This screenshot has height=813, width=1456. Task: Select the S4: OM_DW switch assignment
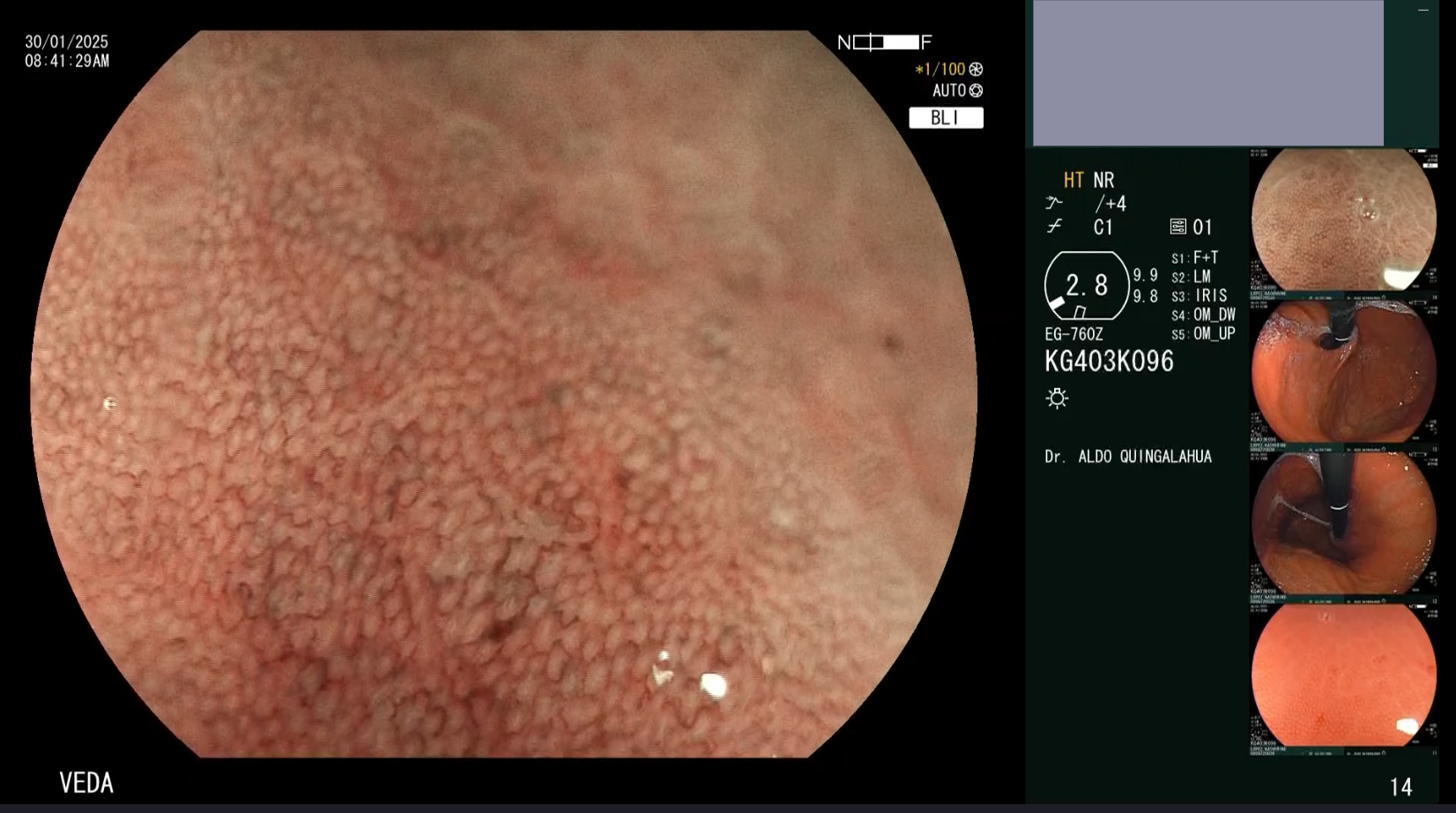[x=1203, y=315]
